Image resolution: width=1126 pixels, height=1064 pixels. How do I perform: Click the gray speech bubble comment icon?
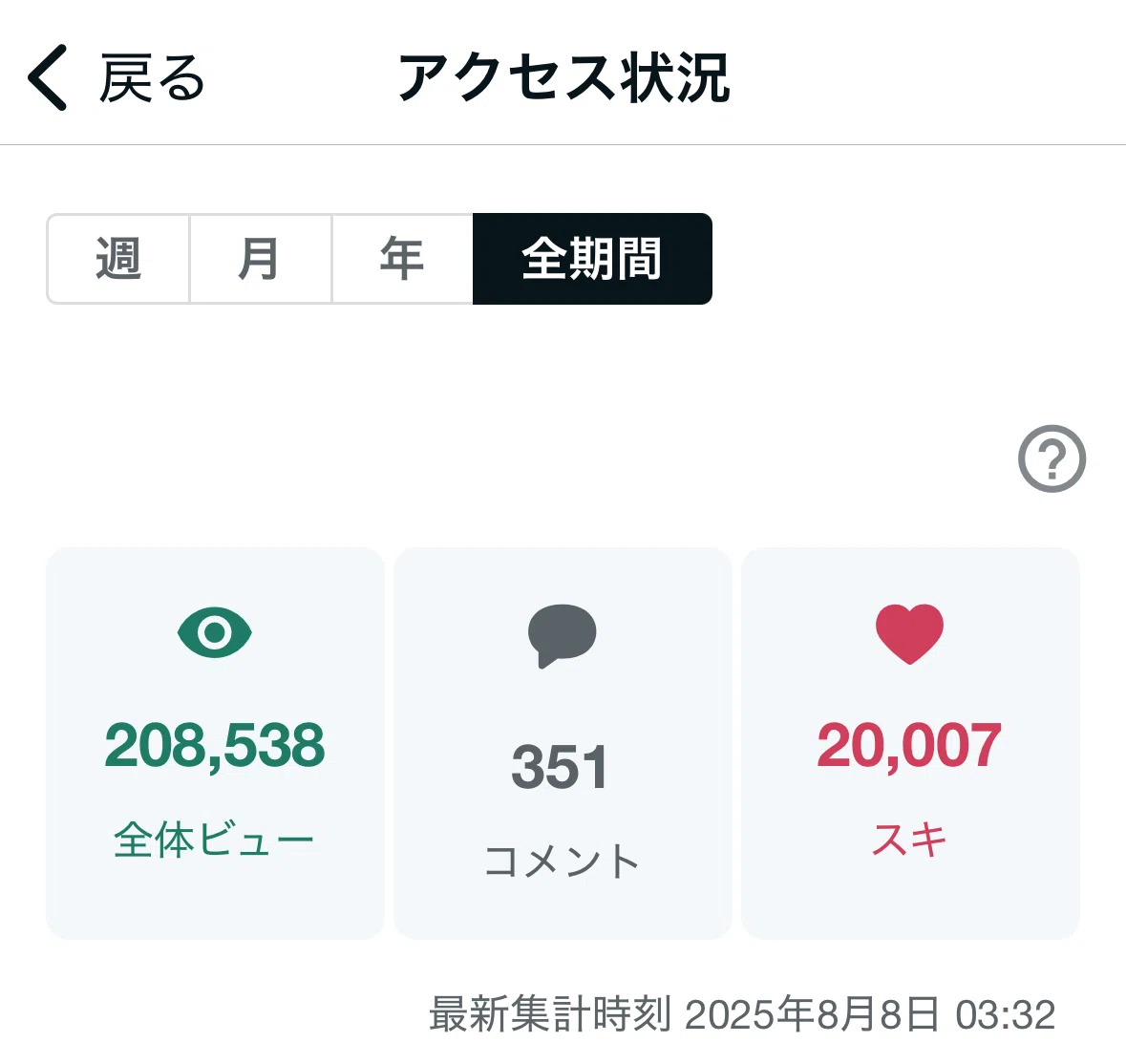[x=563, y=636]
